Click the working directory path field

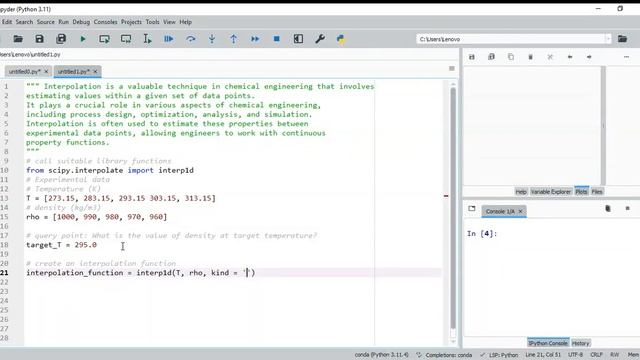pos(511,39)
